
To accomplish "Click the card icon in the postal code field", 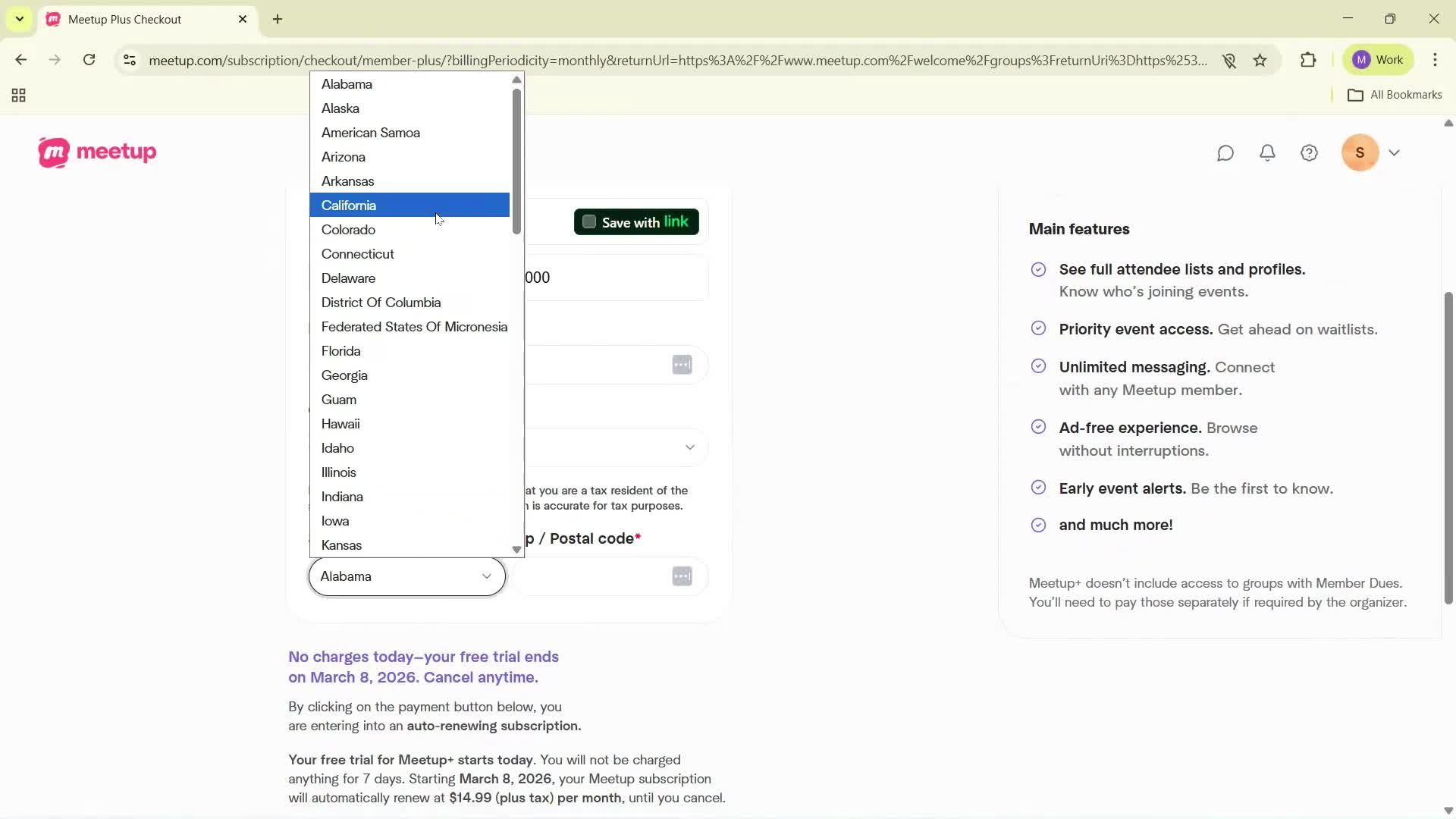I will [682, 576].
